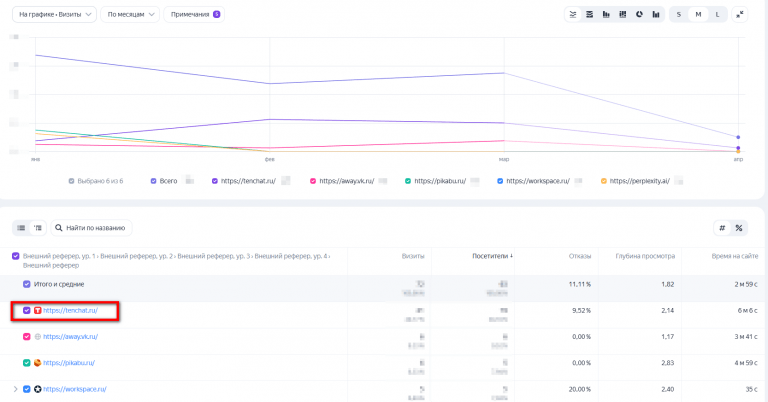
Task: Switch to pie chart view
Action: click(638, 14)
